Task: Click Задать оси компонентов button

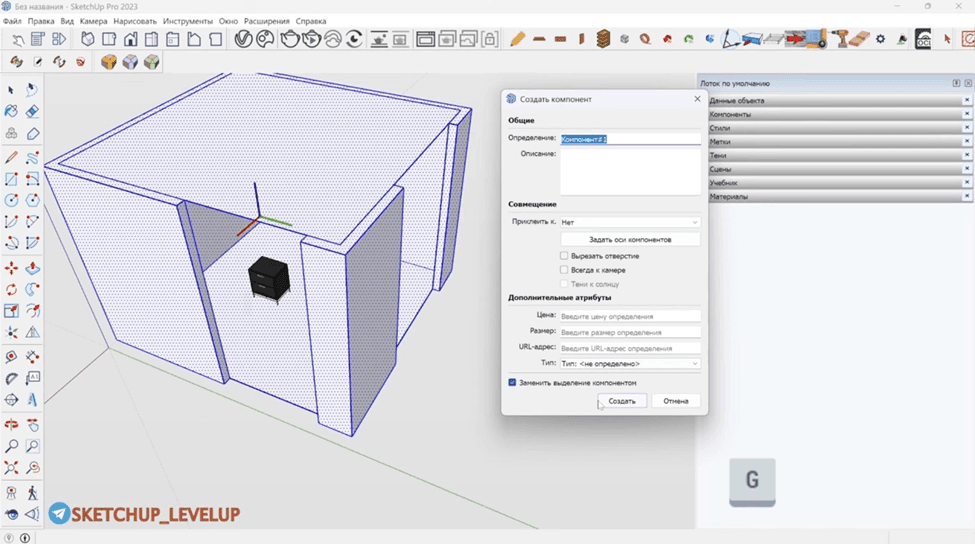Action: tap(630, 239)
